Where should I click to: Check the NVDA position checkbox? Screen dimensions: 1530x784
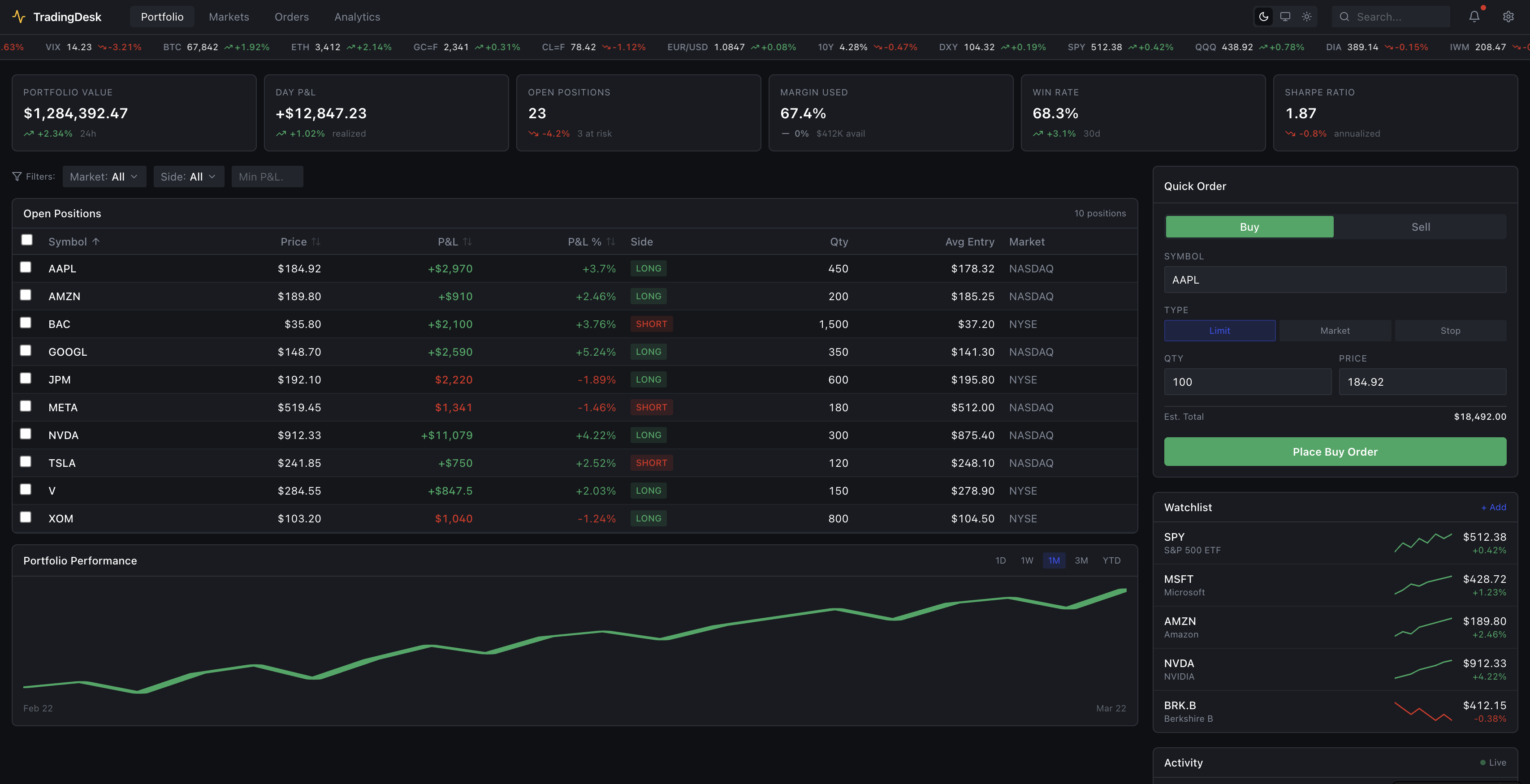pyautogui.click(x=26, y=434)
